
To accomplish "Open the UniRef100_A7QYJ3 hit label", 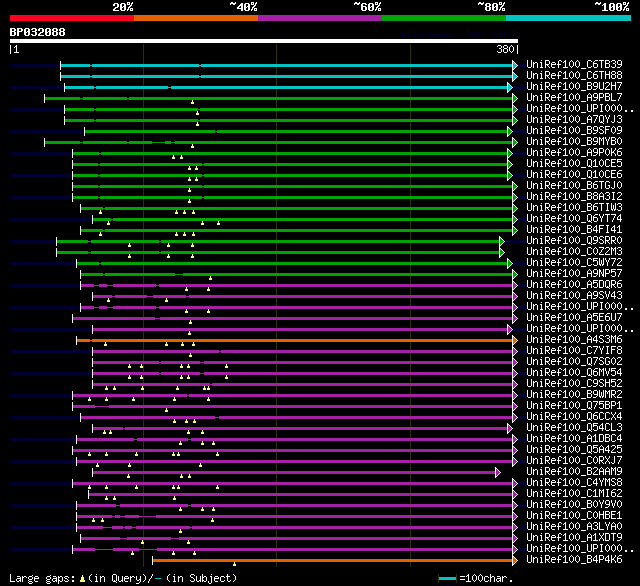I will coord(574,120).
